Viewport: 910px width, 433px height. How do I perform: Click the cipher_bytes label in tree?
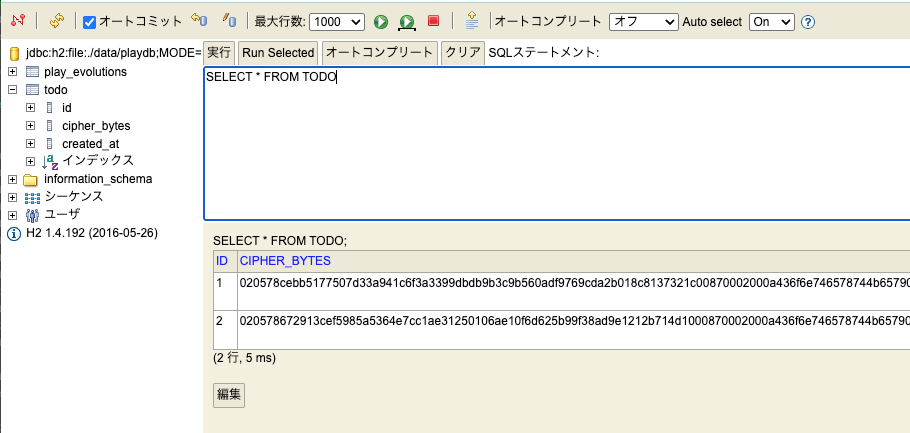click(x=96, y=126)
